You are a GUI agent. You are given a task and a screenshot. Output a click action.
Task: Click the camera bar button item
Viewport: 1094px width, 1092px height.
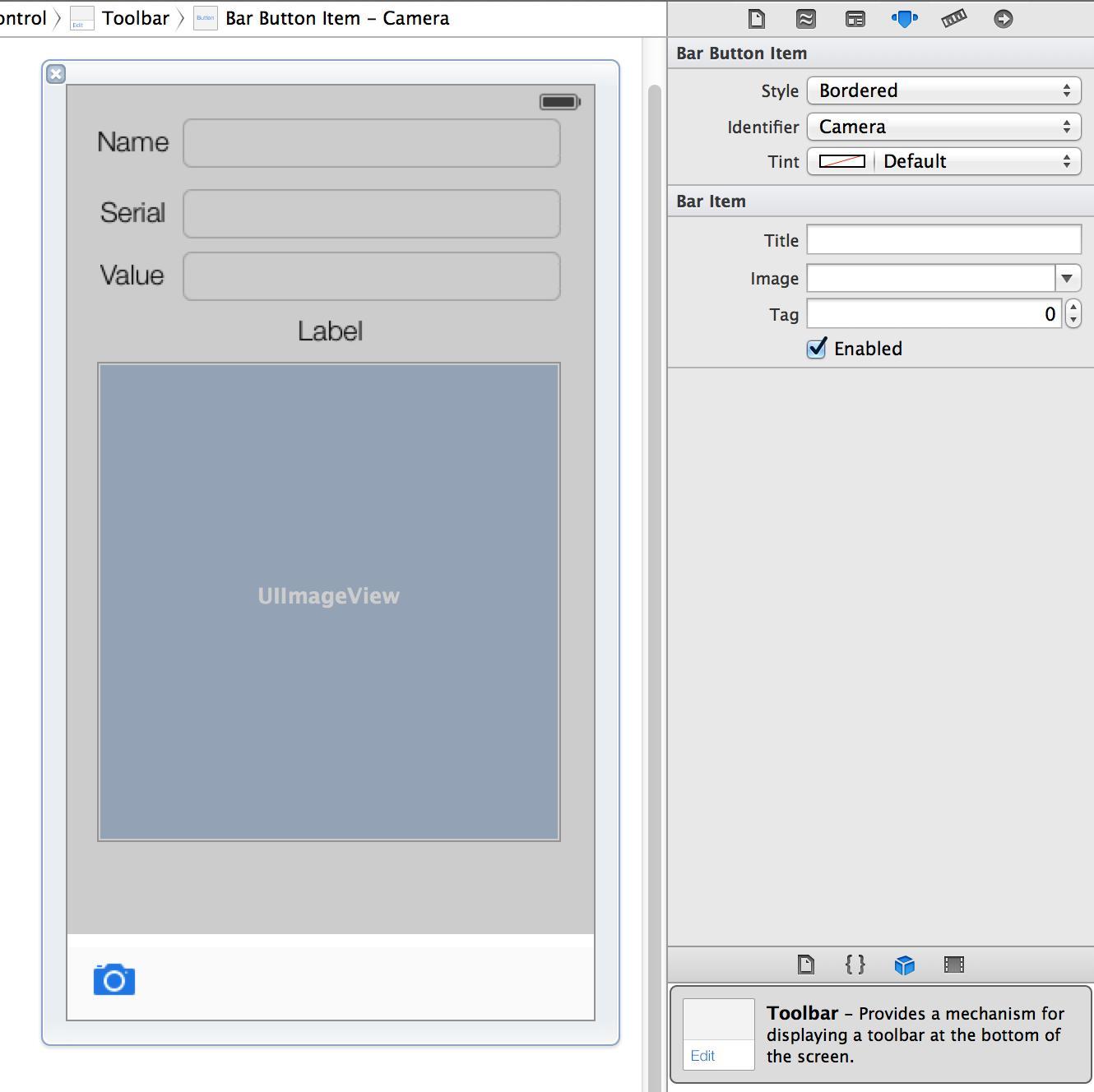(x=114, y=979)
